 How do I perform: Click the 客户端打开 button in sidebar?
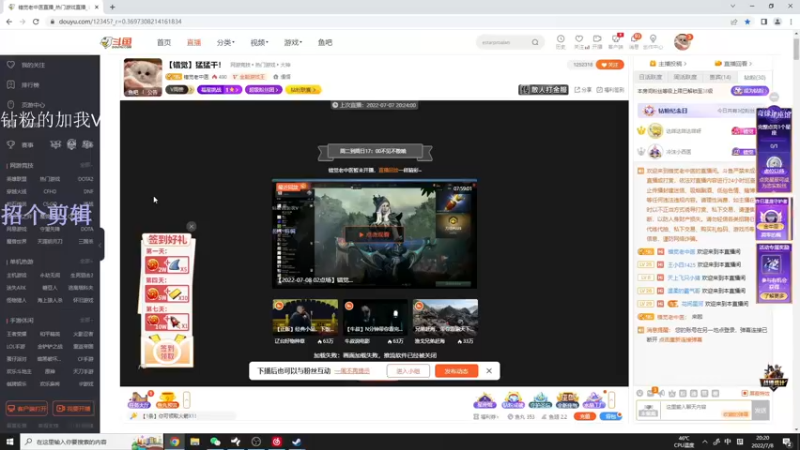[x=27, y=409]
